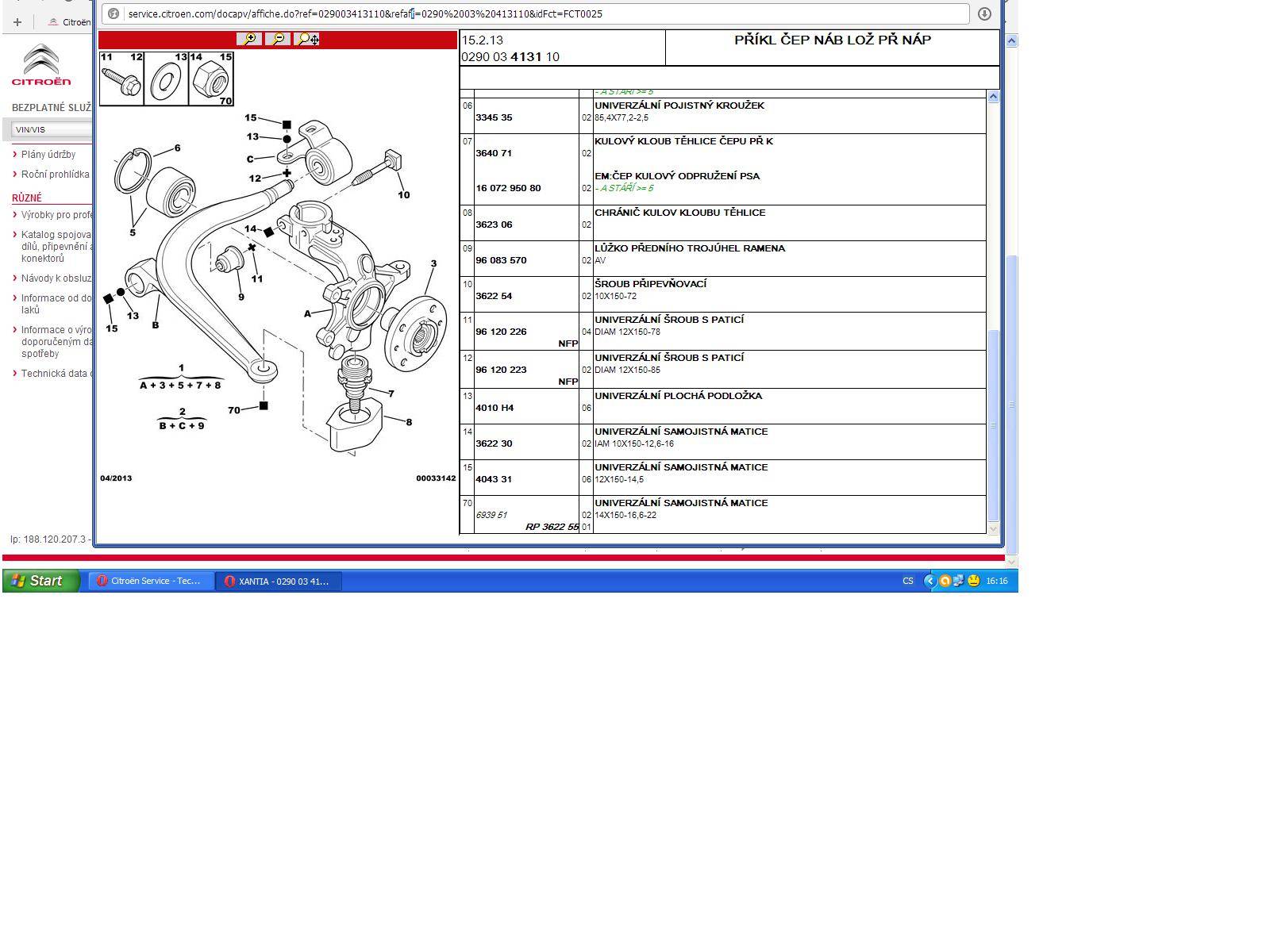Click part number 3345 35
1270x952 pixels.
point(494,117)
